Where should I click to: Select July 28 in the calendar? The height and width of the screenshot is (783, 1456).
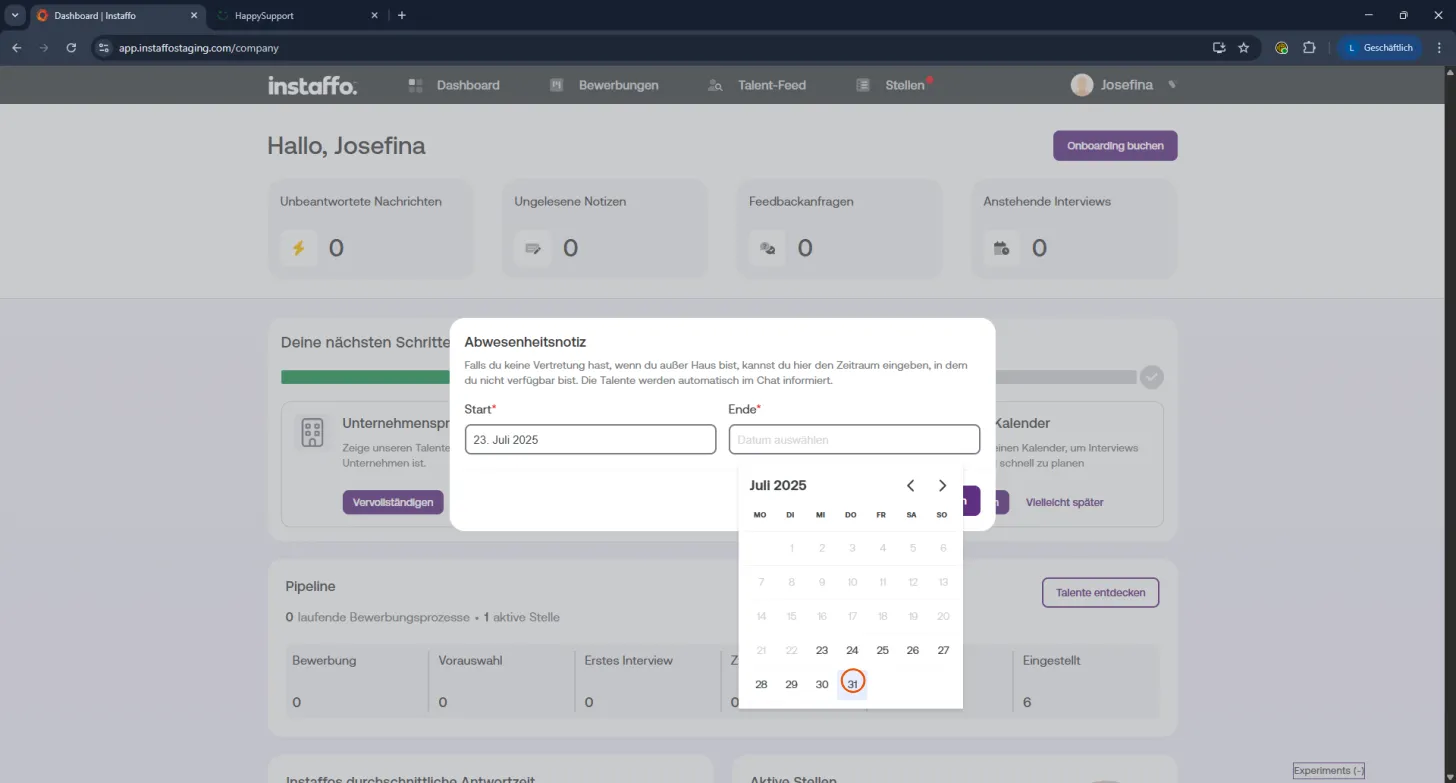(761, 684)
